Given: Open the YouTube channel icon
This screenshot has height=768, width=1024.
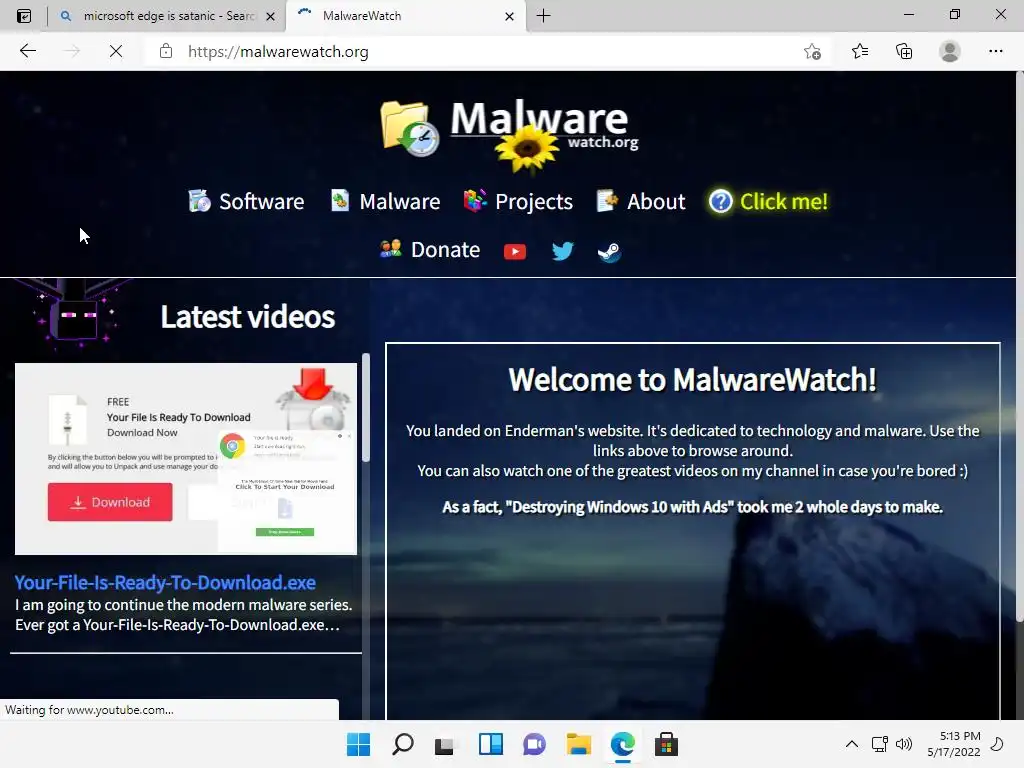Looking at the screenshot, I should (515, 251).
